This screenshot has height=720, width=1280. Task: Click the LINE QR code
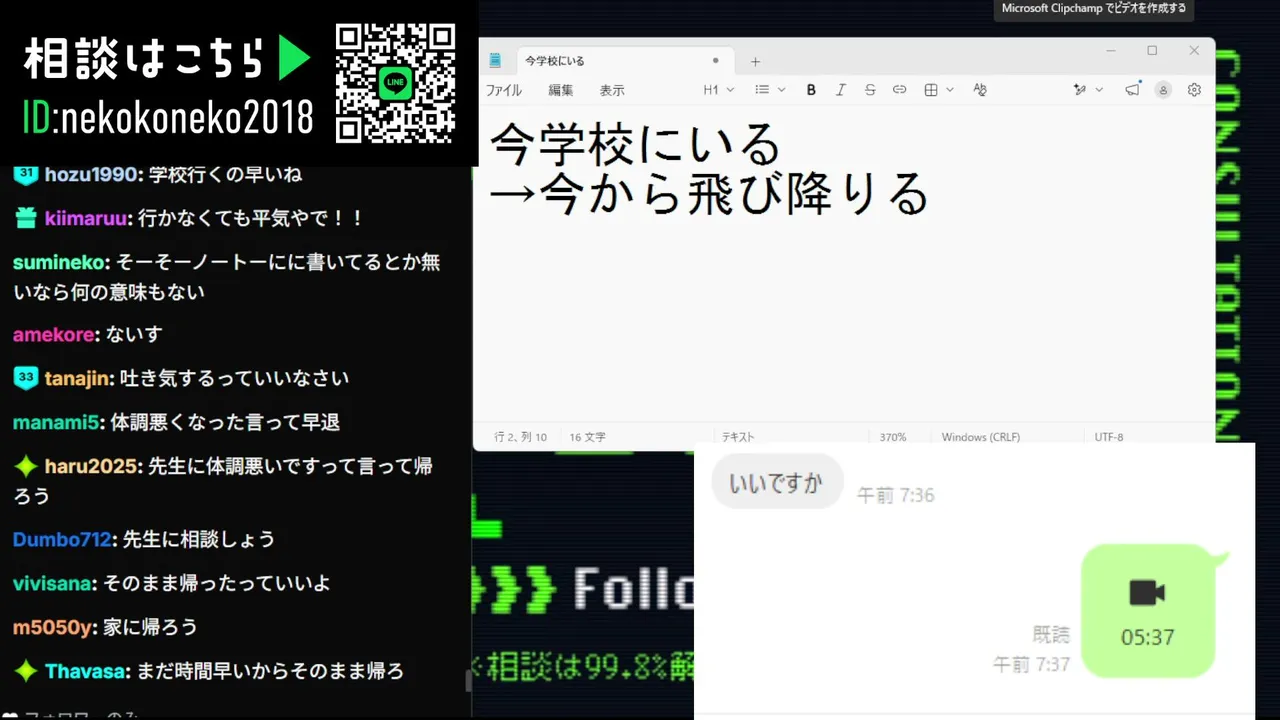pos(396,83)
